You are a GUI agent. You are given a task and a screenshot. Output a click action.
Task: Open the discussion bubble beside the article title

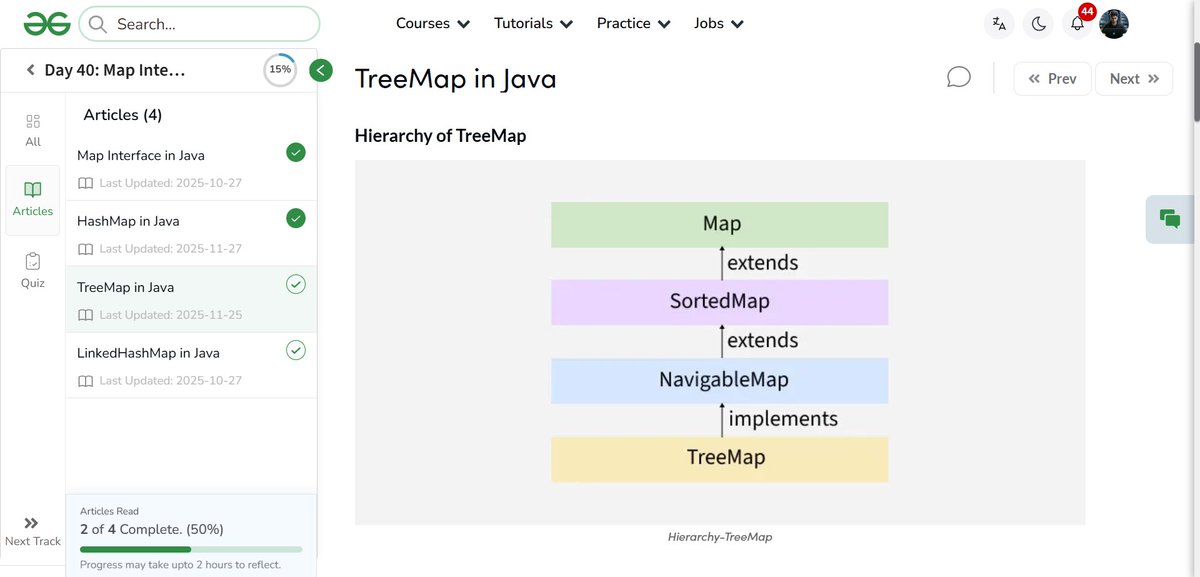958,76
